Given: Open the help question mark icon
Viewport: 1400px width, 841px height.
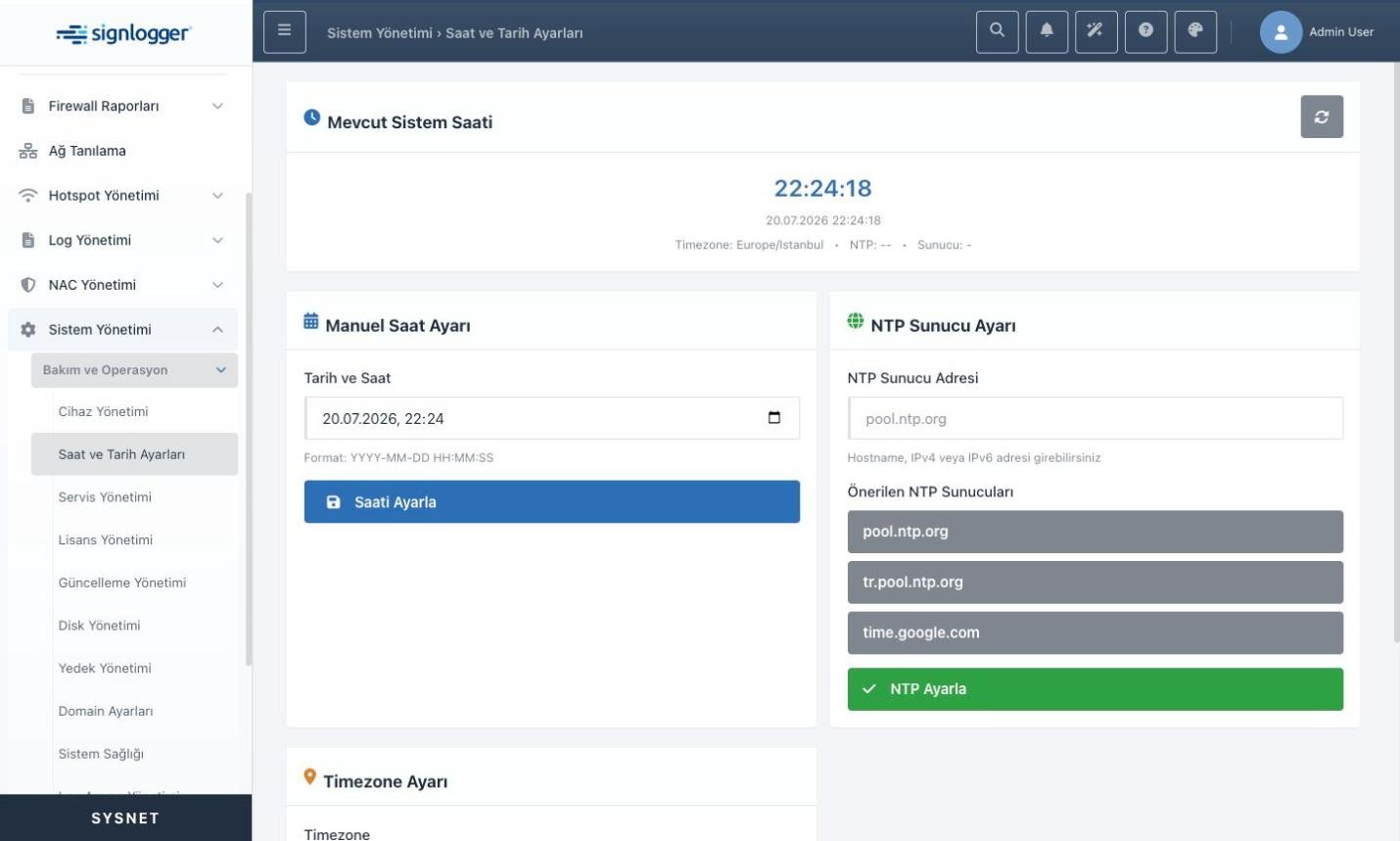Looking at the screenshot, I should coord(1145,31).
